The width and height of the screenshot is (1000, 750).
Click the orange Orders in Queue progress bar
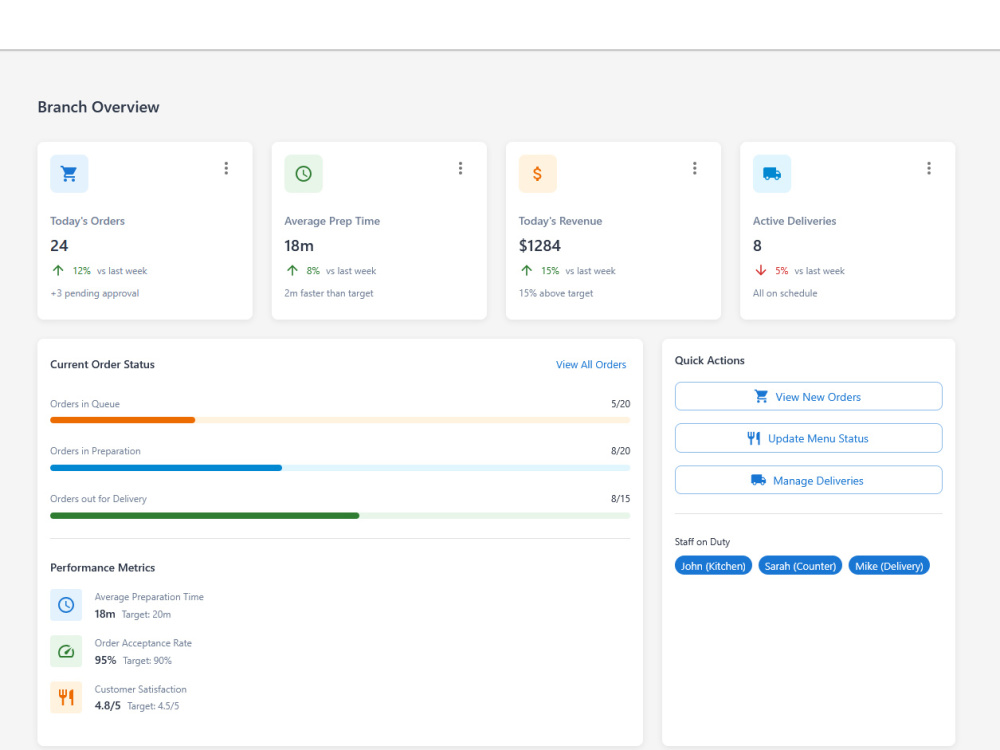tap(340, 420)
